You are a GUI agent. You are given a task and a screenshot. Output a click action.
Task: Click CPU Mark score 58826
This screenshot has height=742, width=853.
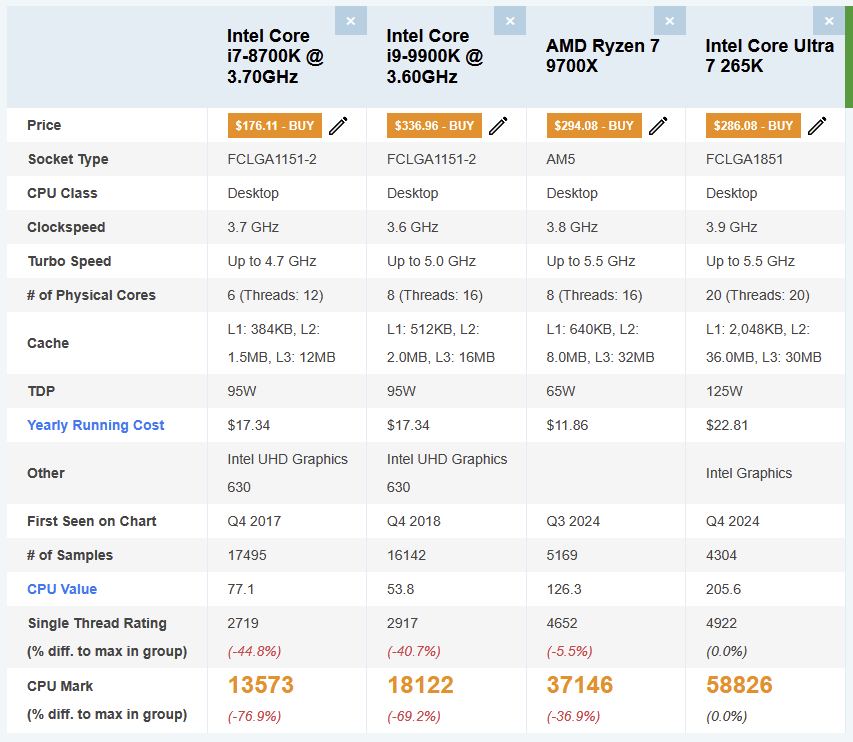tap(739, 685)
